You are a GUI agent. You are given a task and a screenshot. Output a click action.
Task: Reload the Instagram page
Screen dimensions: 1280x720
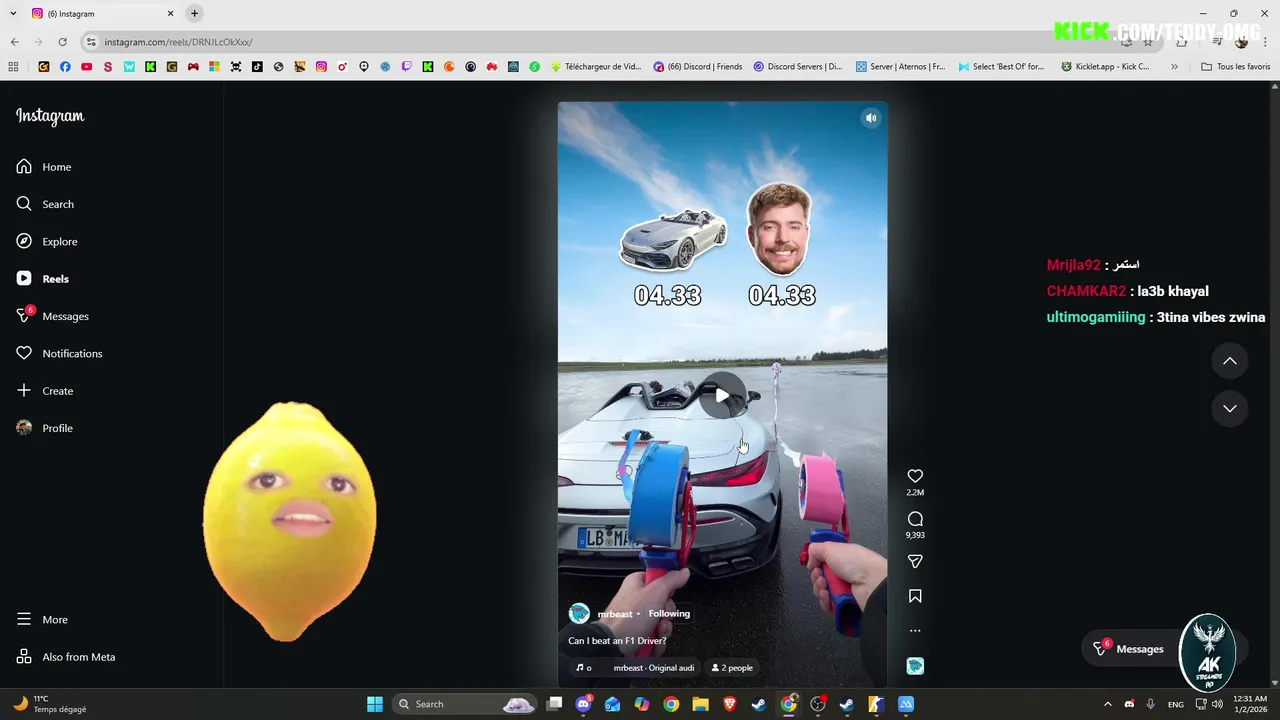coord(62,42)
